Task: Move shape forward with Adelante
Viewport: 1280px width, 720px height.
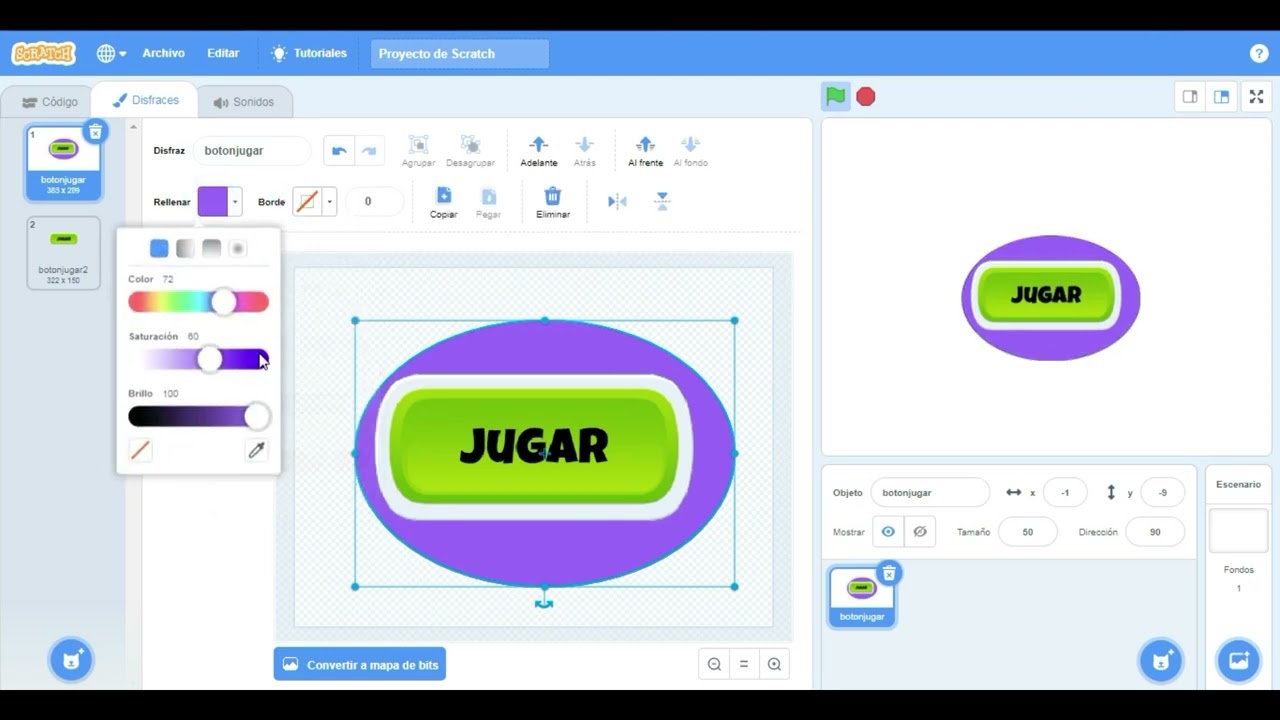Action: click(538, 151)
